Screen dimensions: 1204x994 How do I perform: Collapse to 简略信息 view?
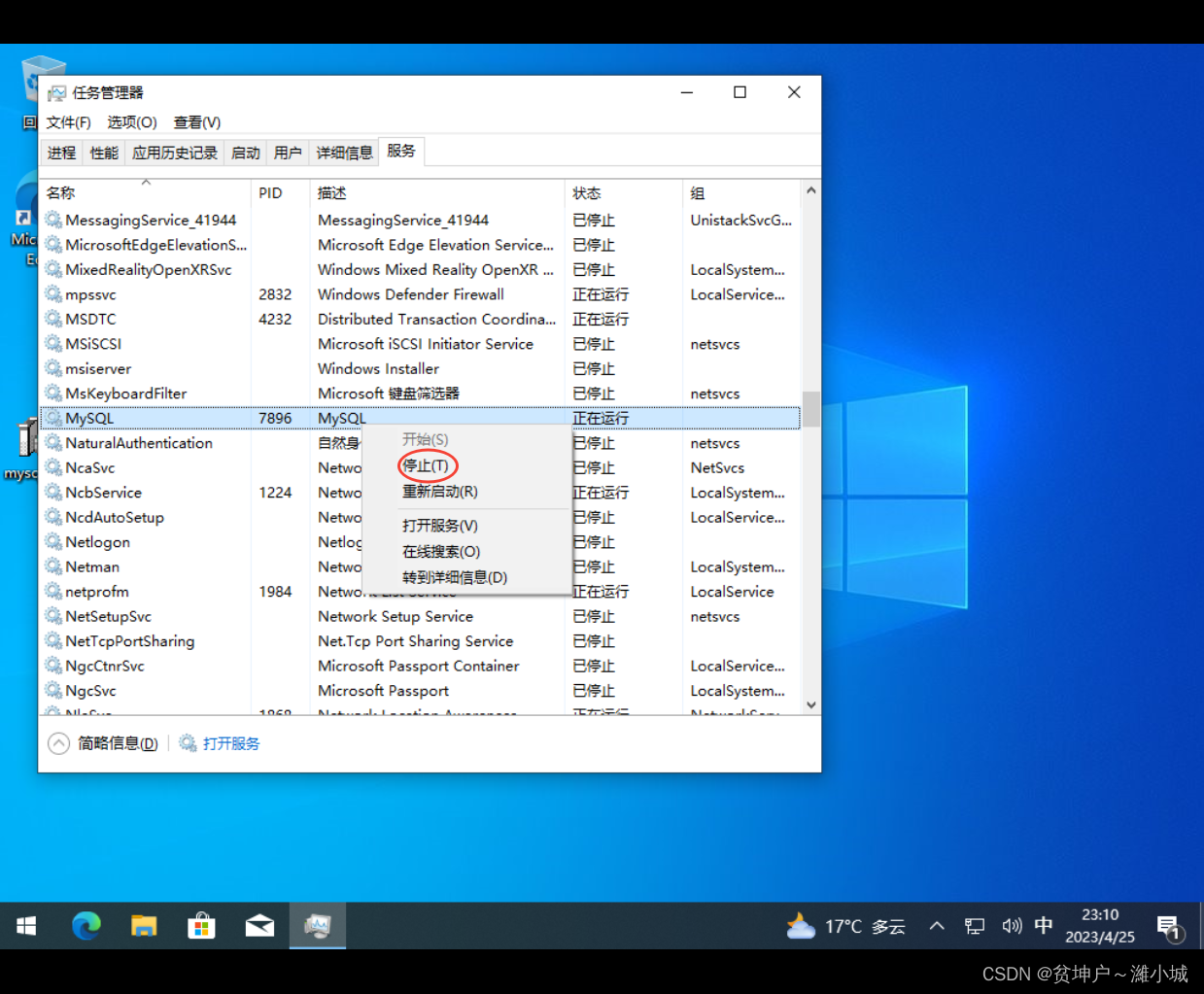(103, 743)
